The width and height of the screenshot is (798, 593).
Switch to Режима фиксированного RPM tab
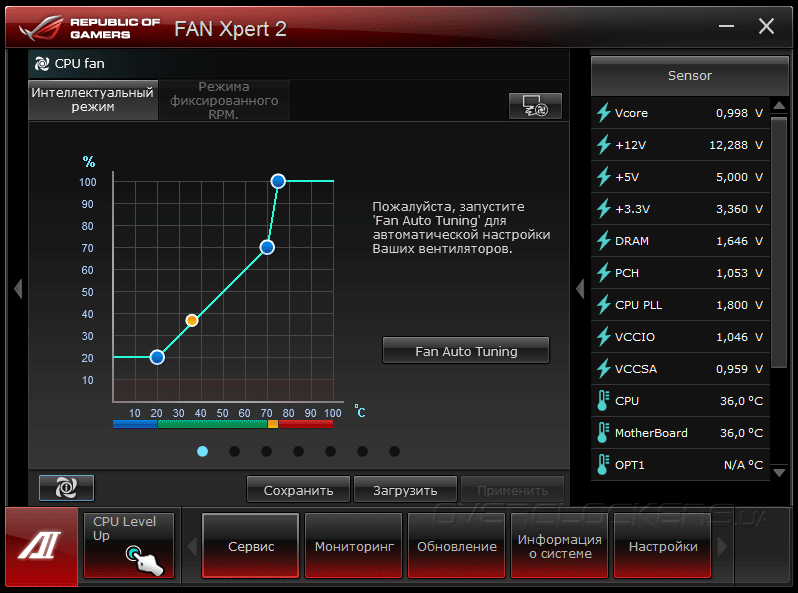coord(224,100)
